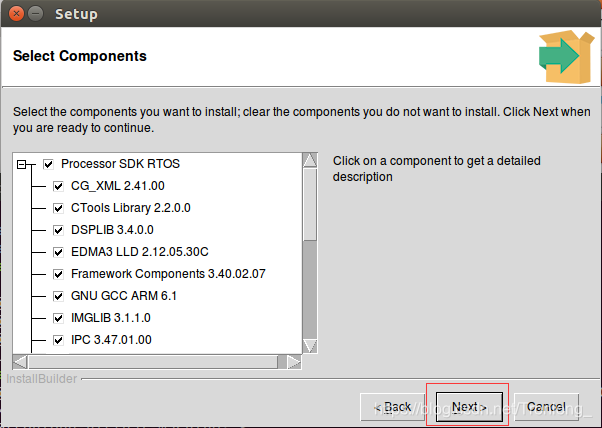The image size is (602, 428).
Task: Click the Next button
Action: point(469,407)
